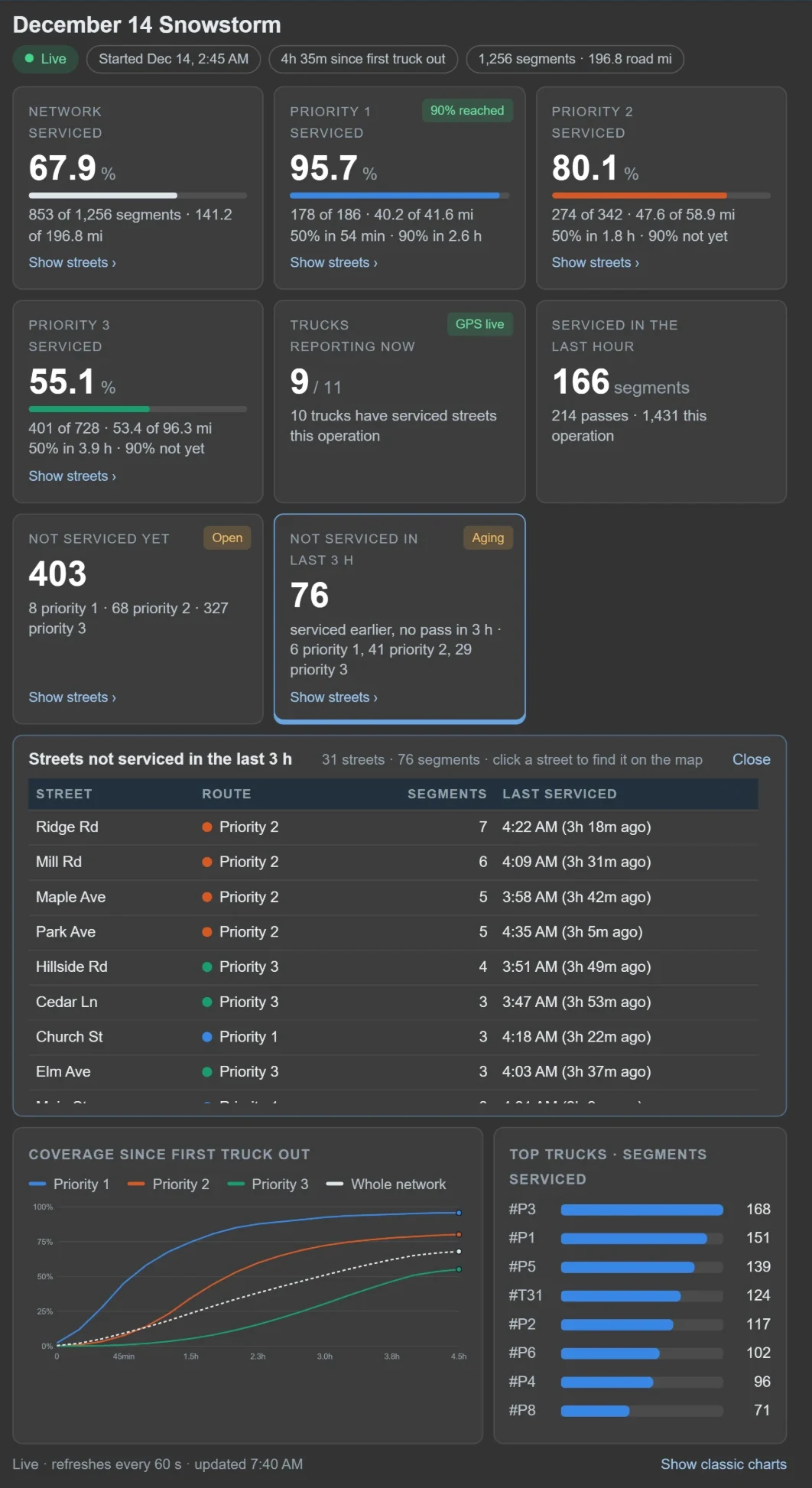Click Network Serviced progress bar
The width and height of the screenshot is (812, 1488).
click(138, 196)
